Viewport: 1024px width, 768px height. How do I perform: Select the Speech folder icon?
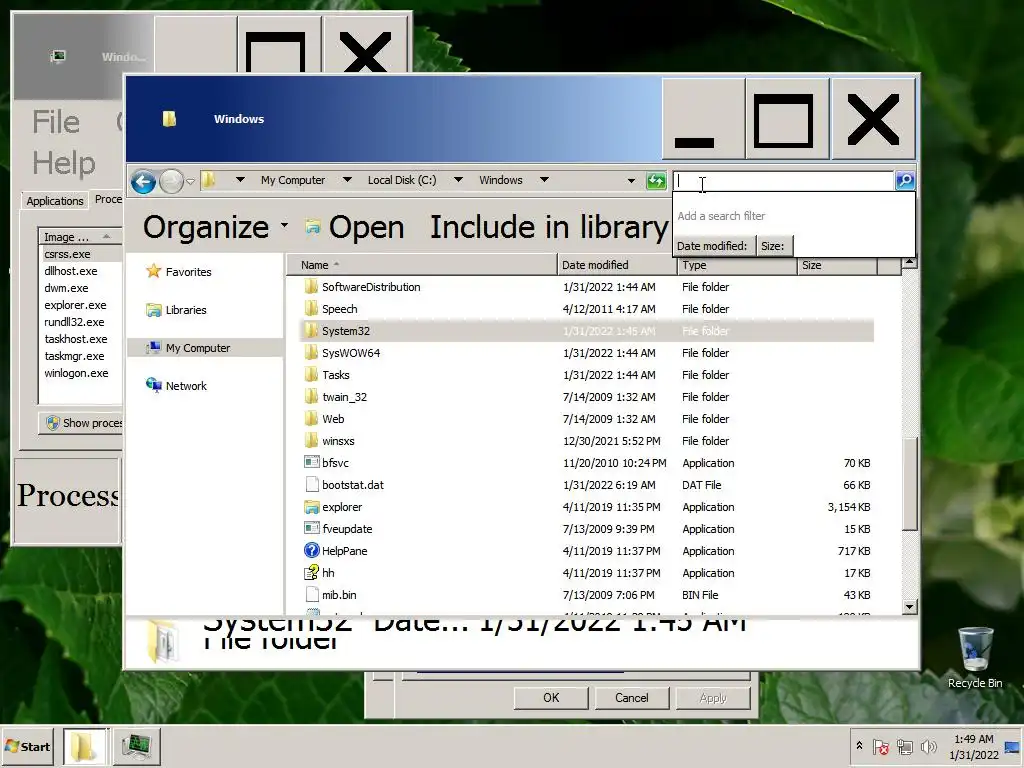click(312, 309)
